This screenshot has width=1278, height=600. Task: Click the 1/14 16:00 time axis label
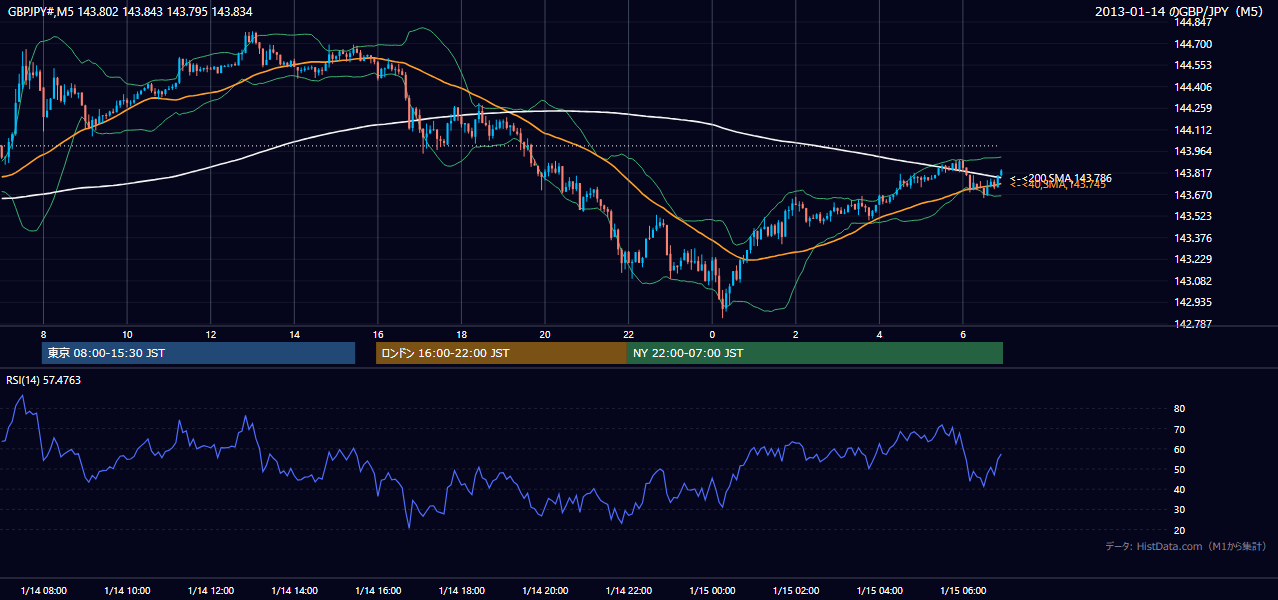[378, 591]
